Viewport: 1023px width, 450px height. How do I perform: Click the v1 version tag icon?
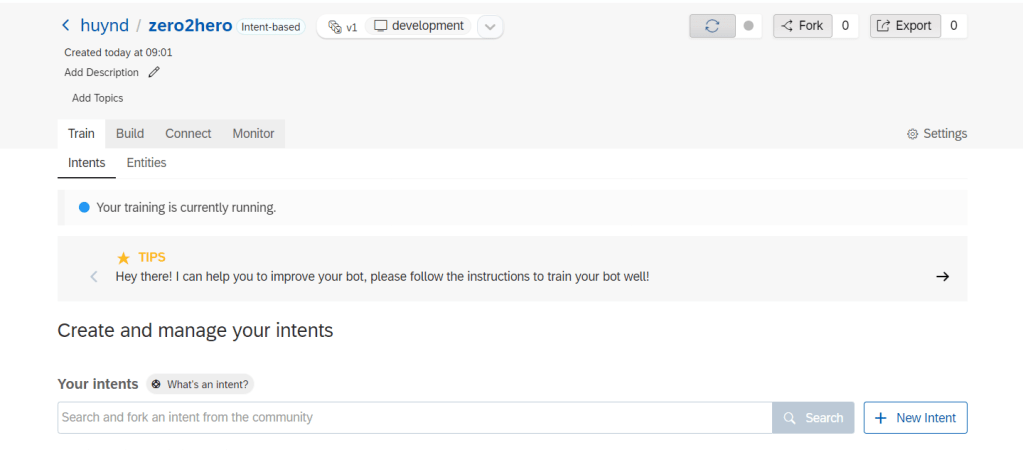coord(336,27)
